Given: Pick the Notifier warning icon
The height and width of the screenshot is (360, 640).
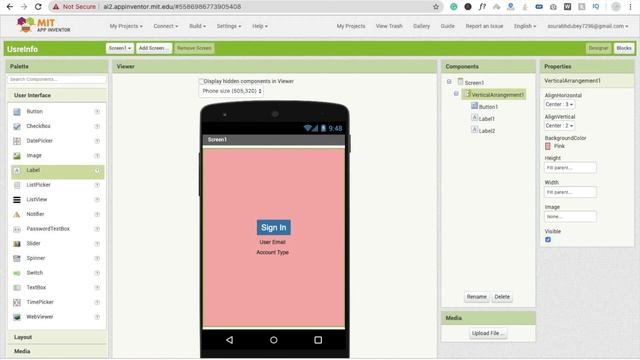Looking at the screenshot, I should (17, 214).
